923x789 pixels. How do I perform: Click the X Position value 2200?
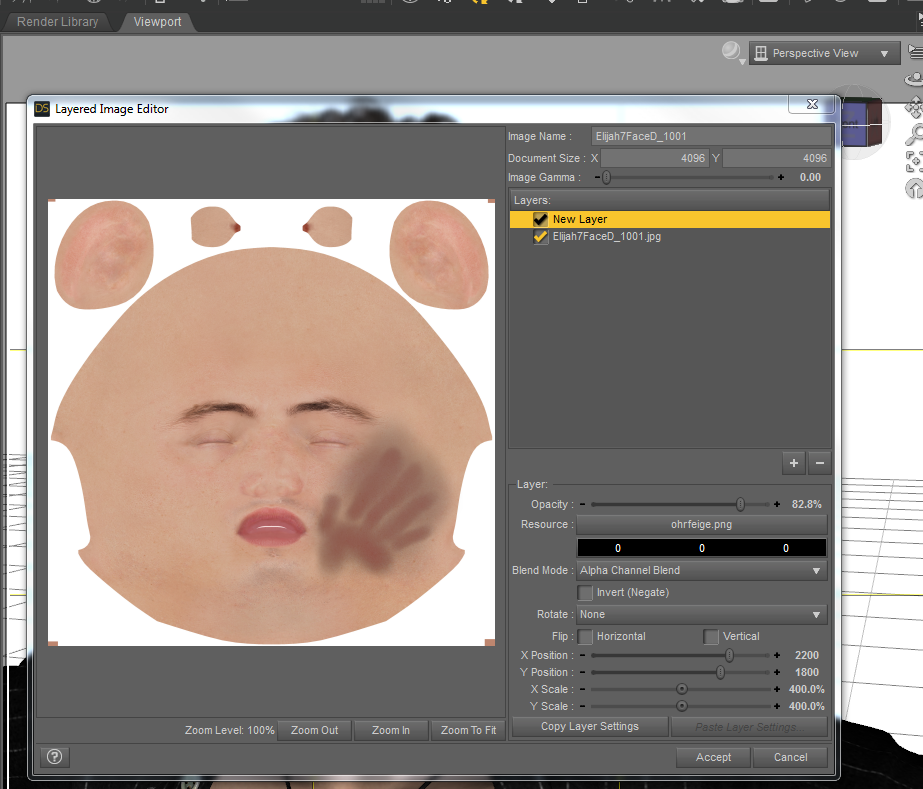pyautogui.click(x=806, y=655)
